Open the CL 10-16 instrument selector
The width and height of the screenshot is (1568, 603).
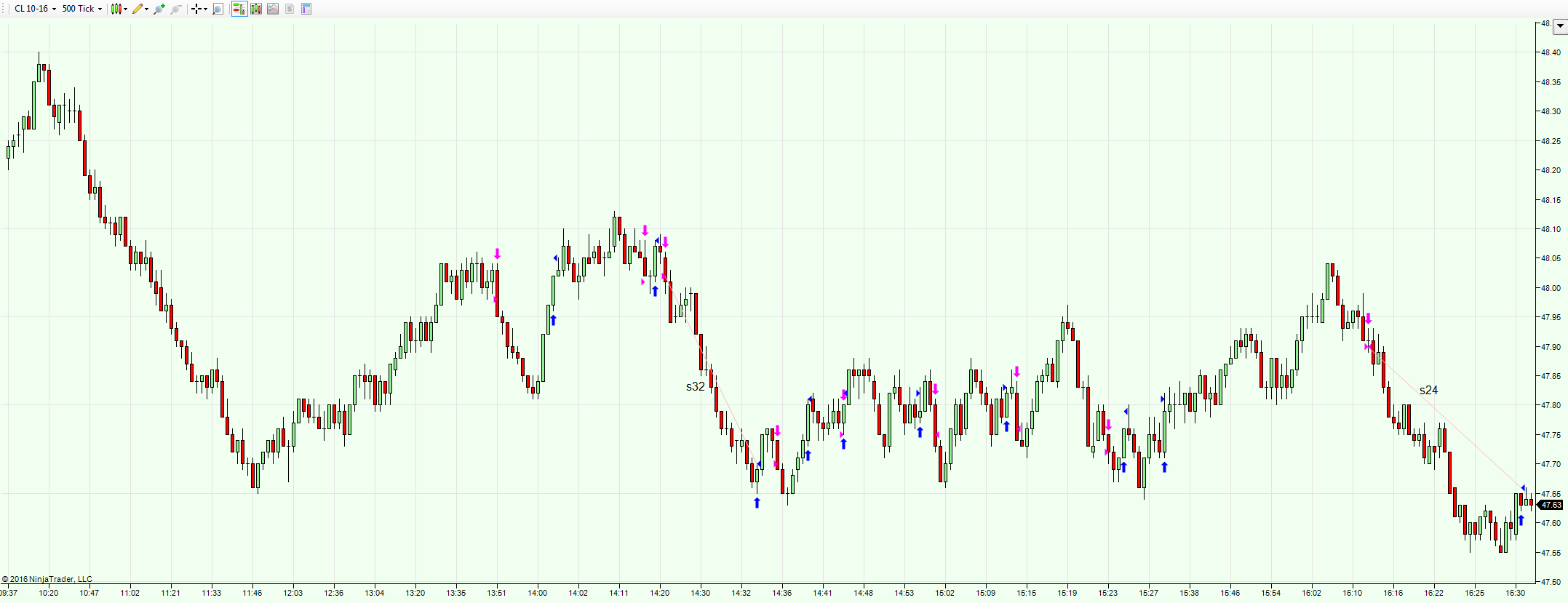[x=35, y=9]
